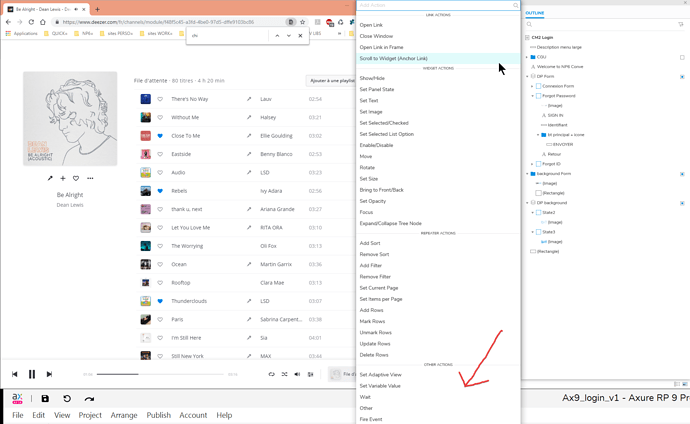Skip to the next track in Deezer

tap(49, 374)
